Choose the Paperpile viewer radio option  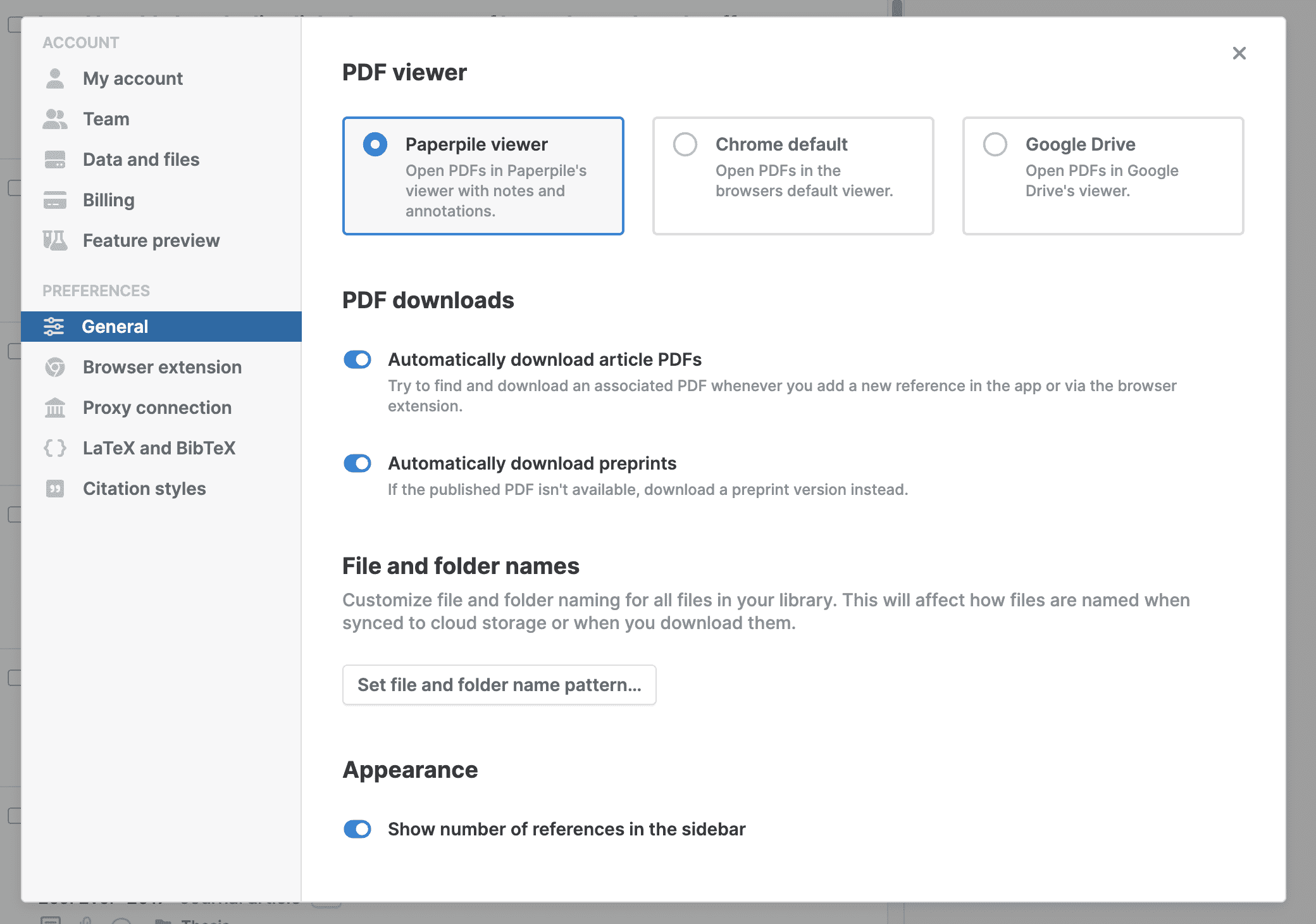375,144
